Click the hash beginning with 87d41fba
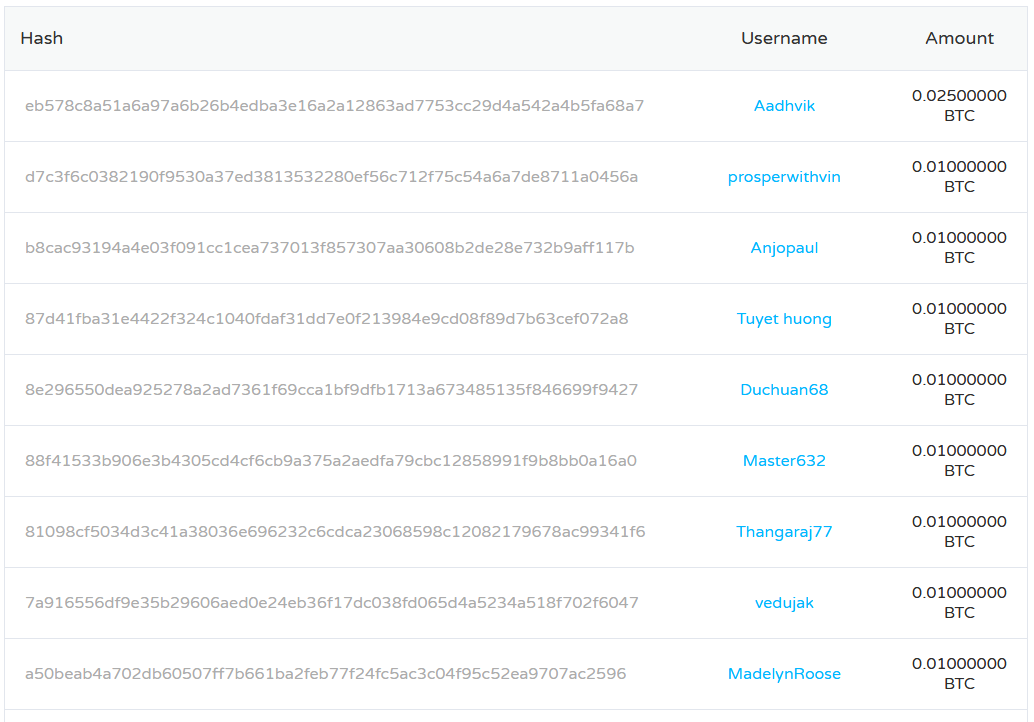The height and width of the screenshot is (722, 1034). (326, 319)
